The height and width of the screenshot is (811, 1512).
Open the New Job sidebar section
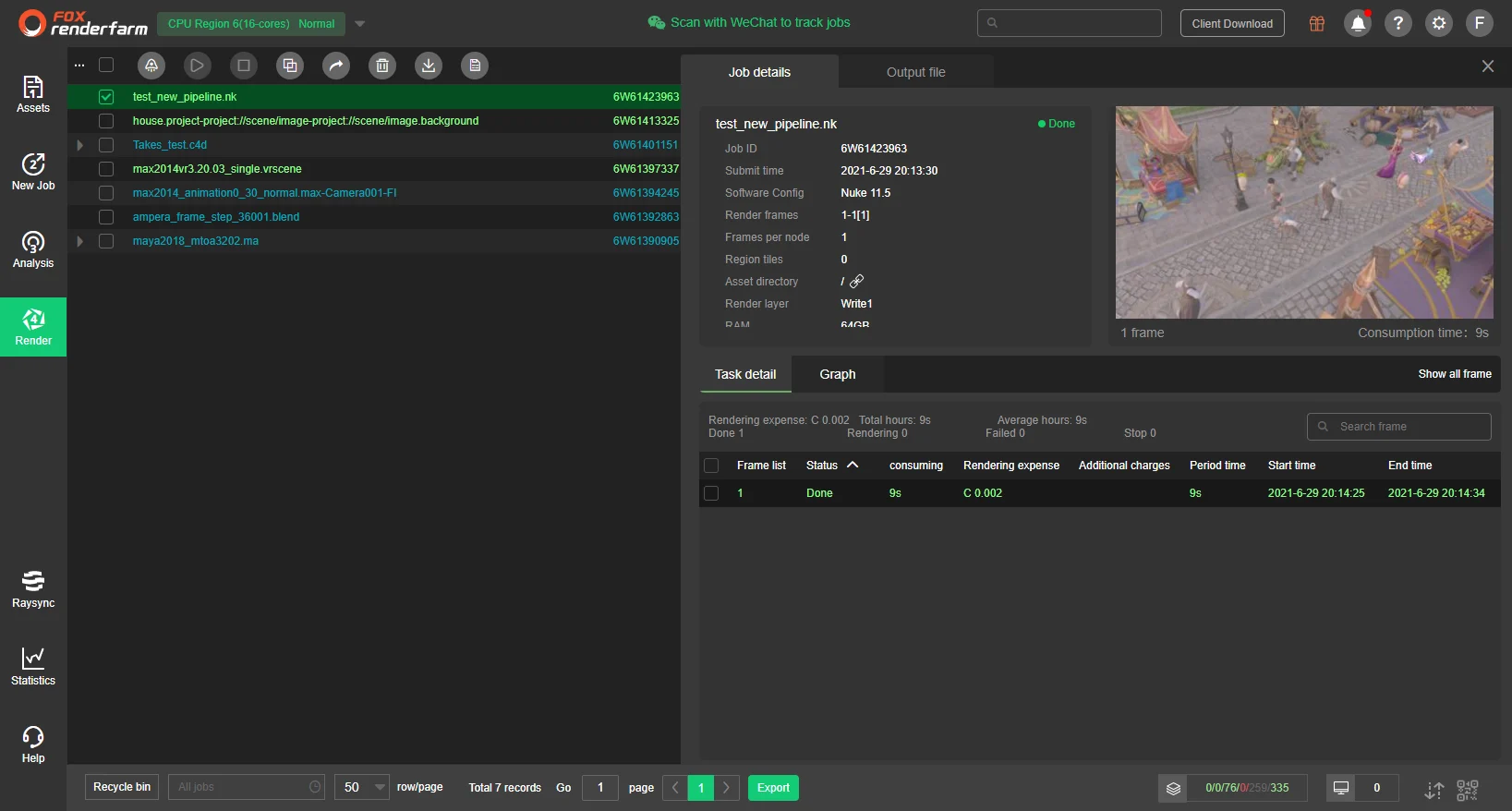coord(33,172)
